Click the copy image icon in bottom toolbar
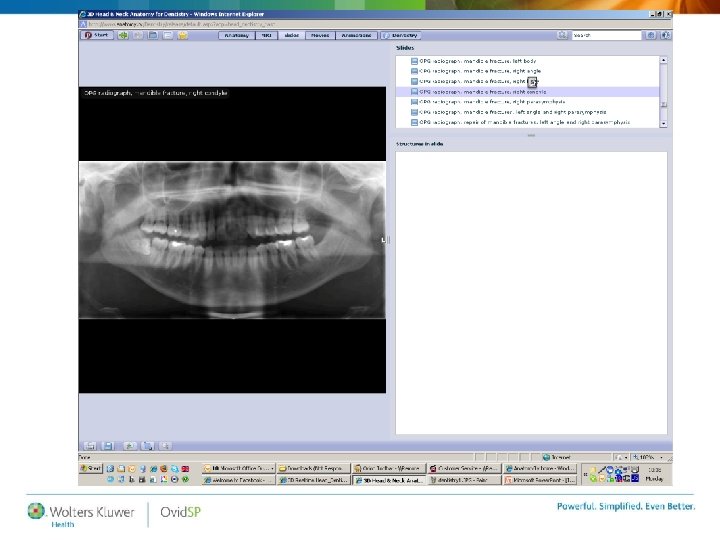The width and height of the screenshot is (720, 540). [148, 446]
